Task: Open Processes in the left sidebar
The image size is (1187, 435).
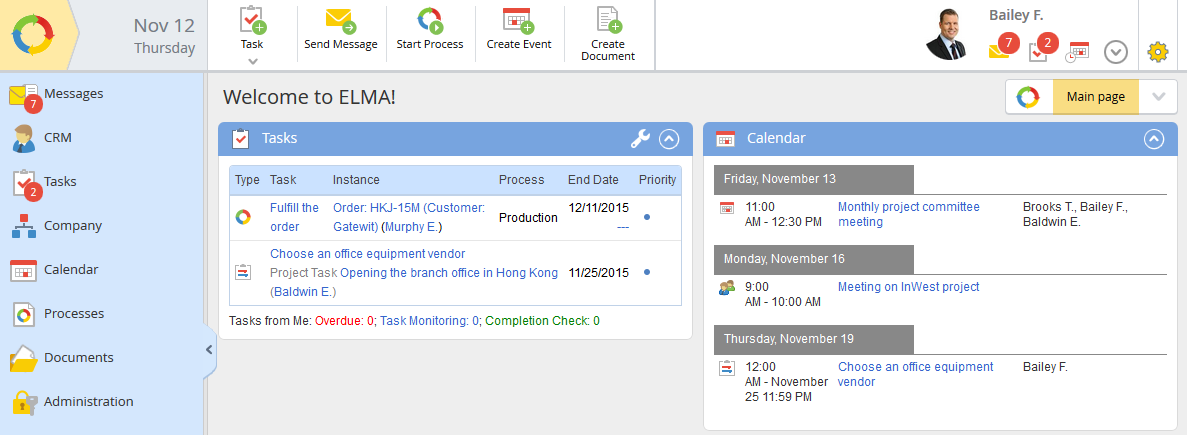Action: click(74, 313)
